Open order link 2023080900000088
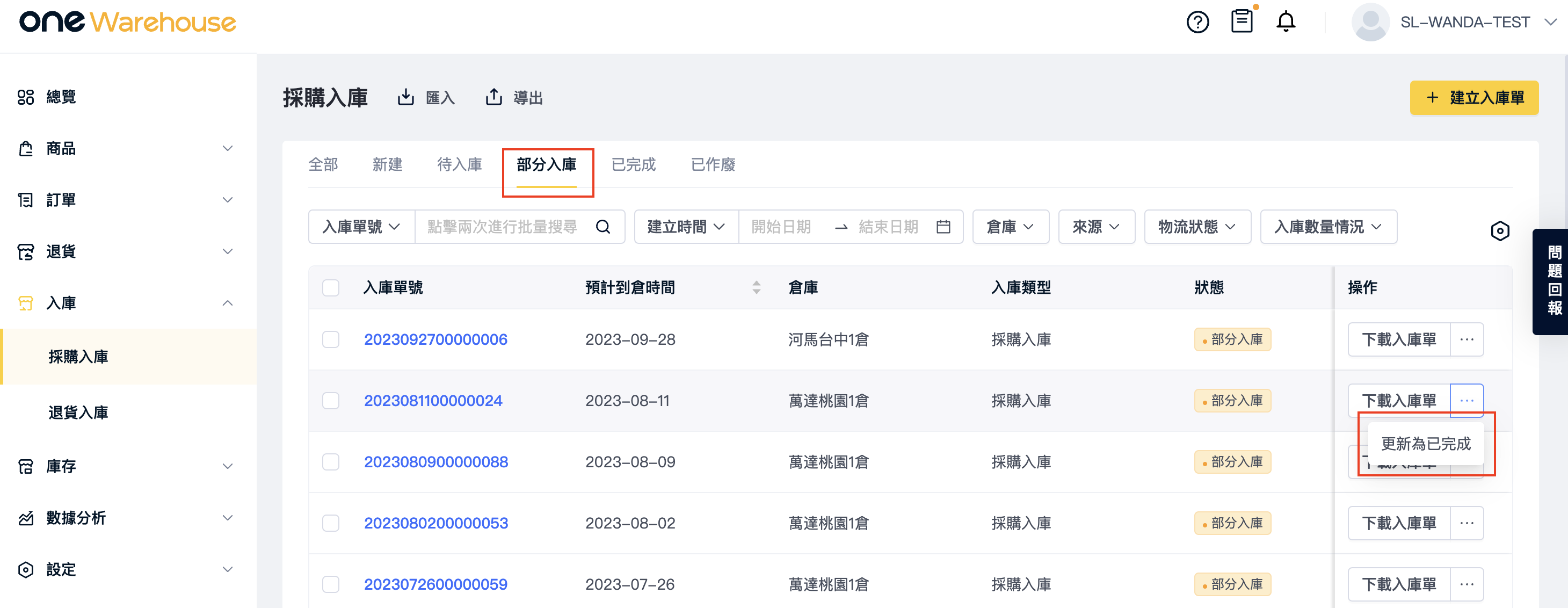Viewport: 1568px width, 608px height. [x=436, y=462]
